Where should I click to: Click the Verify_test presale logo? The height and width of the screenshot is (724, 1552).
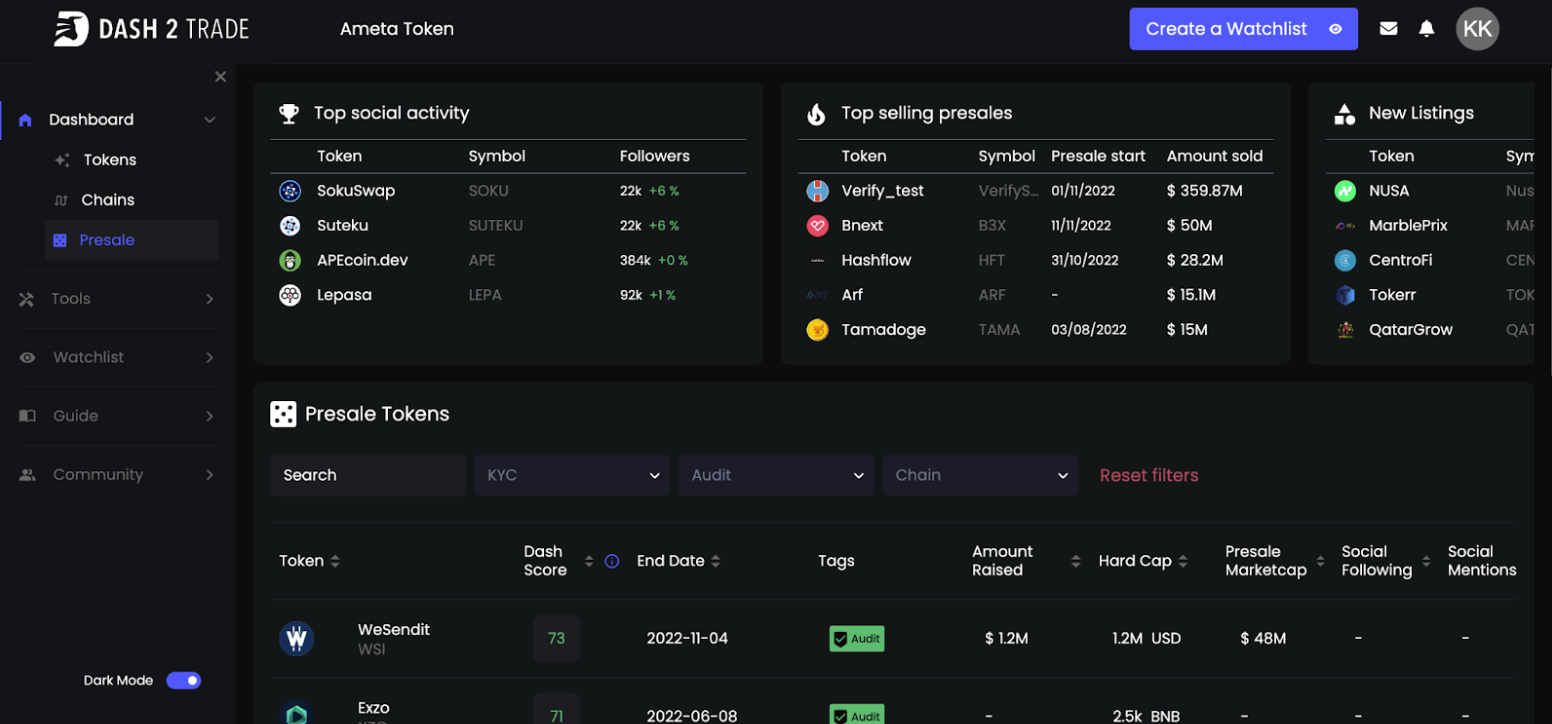817,191
